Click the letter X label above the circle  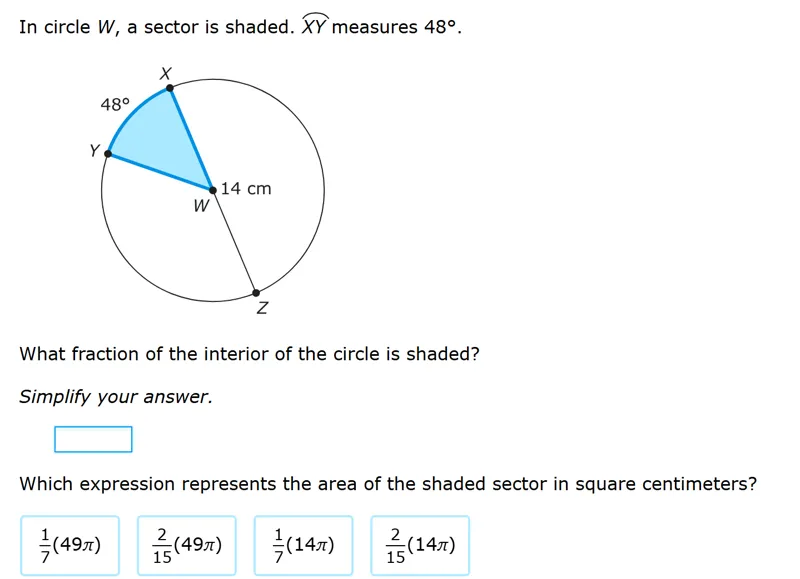click(165, 73)
